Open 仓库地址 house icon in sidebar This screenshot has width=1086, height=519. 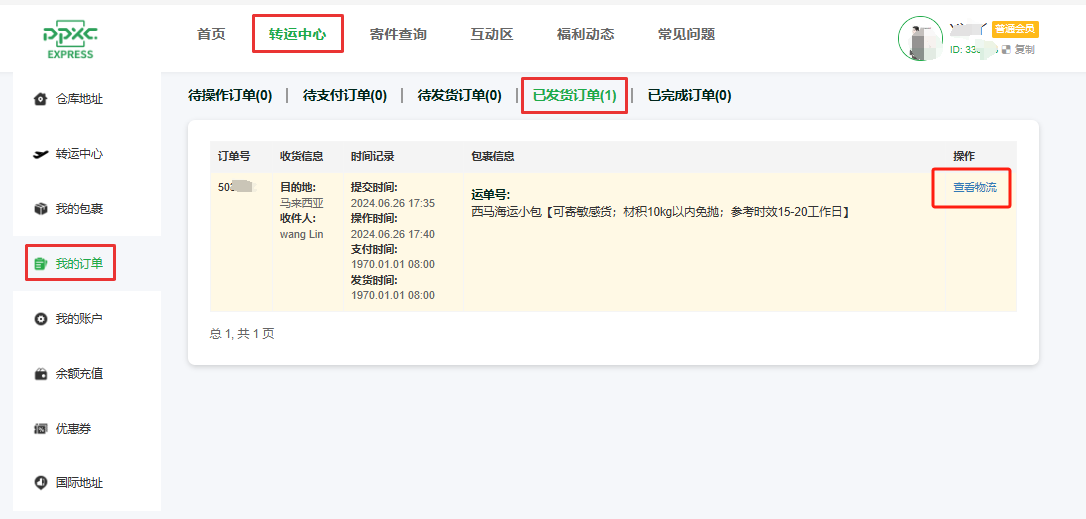point(40,99)
